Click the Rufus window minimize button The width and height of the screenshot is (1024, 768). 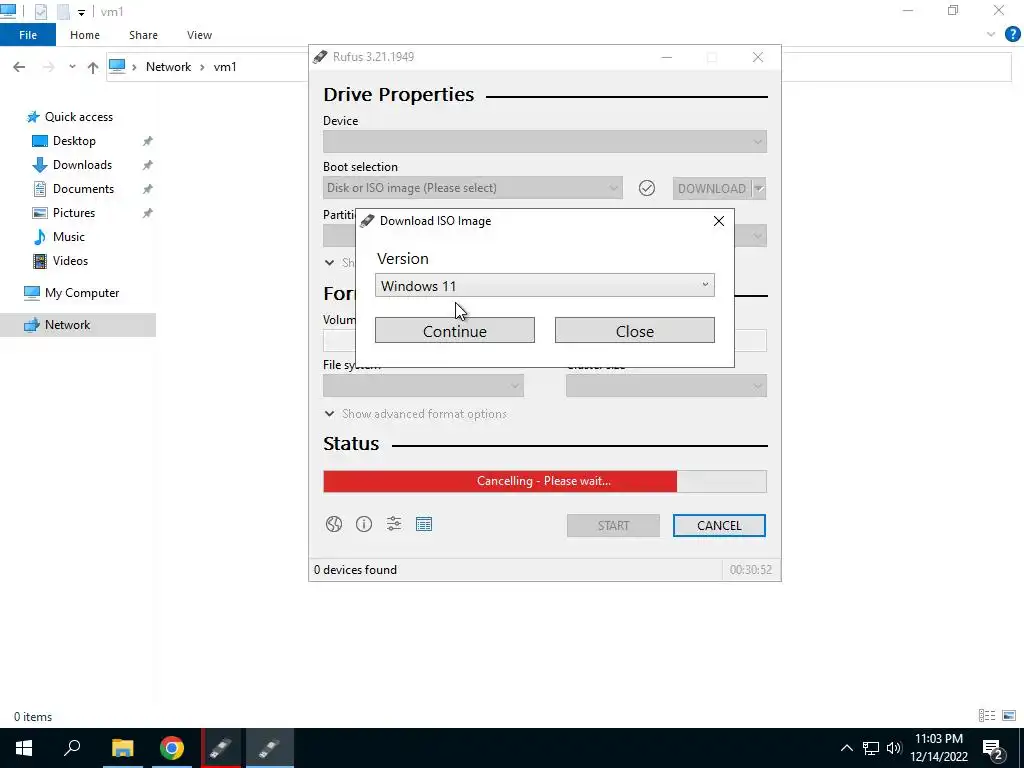(666, 57)
